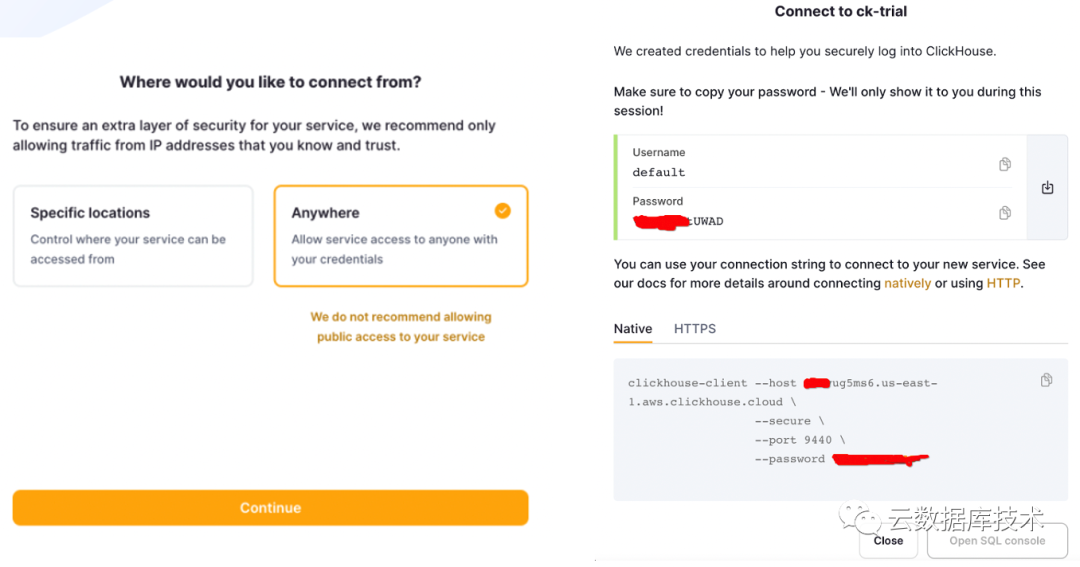This screenshot has width=1080, height=567.
Task: Select the Specific locations option
Action: [133, 236]
